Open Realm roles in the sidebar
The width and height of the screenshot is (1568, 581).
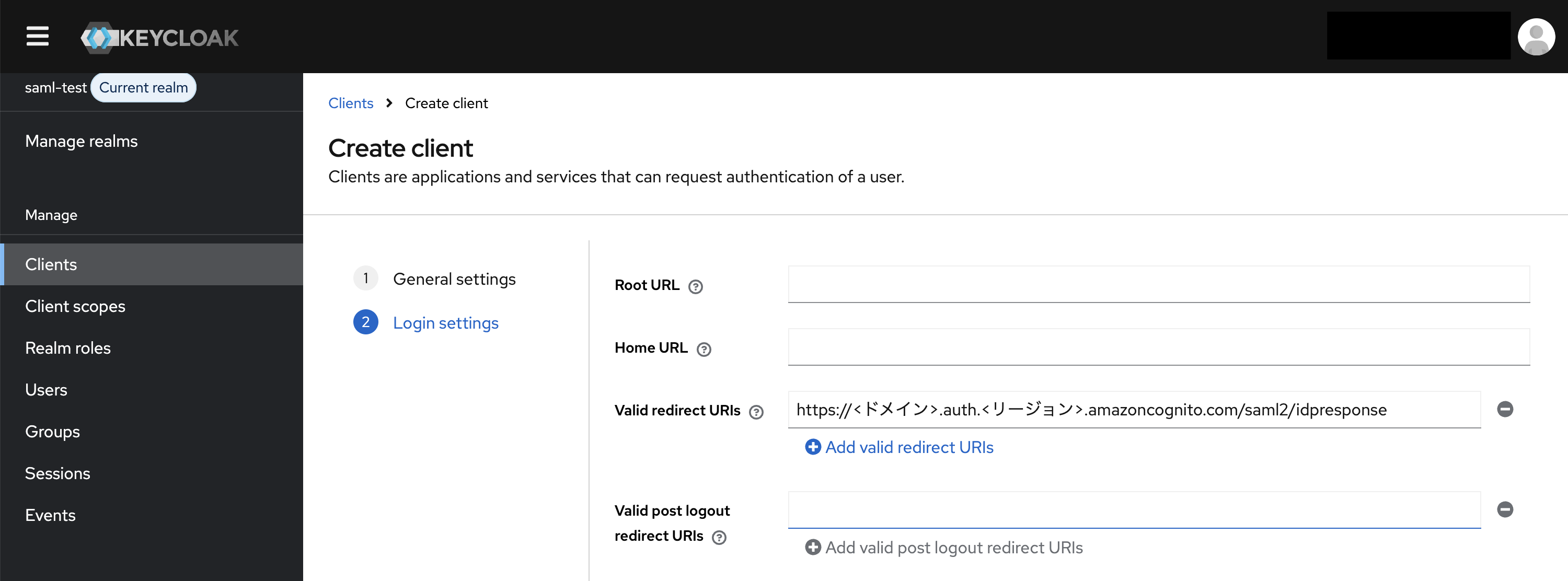pyautogui.click(x=152, y=348)
